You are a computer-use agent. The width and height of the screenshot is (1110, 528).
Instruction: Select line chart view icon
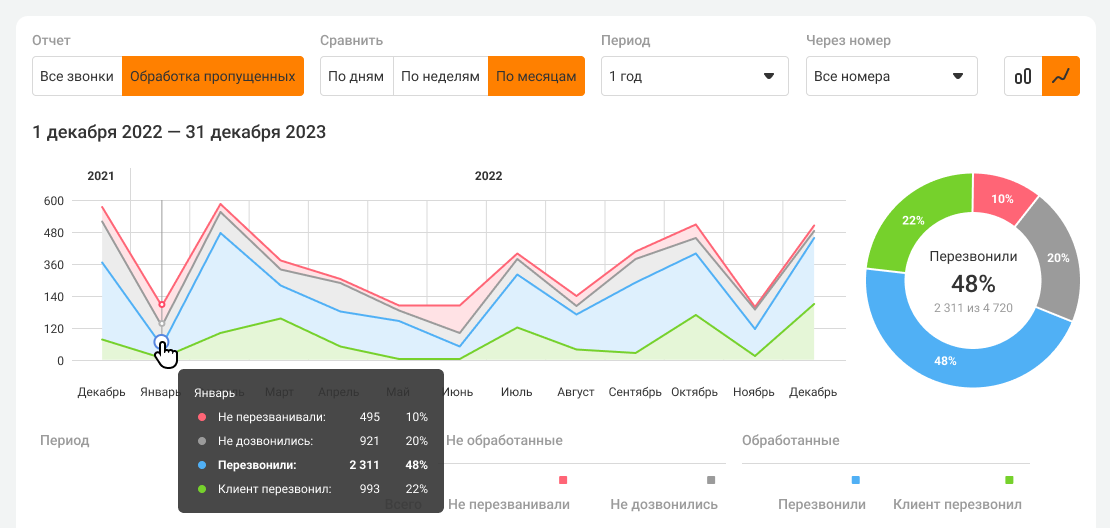[x=1061, y=76]
